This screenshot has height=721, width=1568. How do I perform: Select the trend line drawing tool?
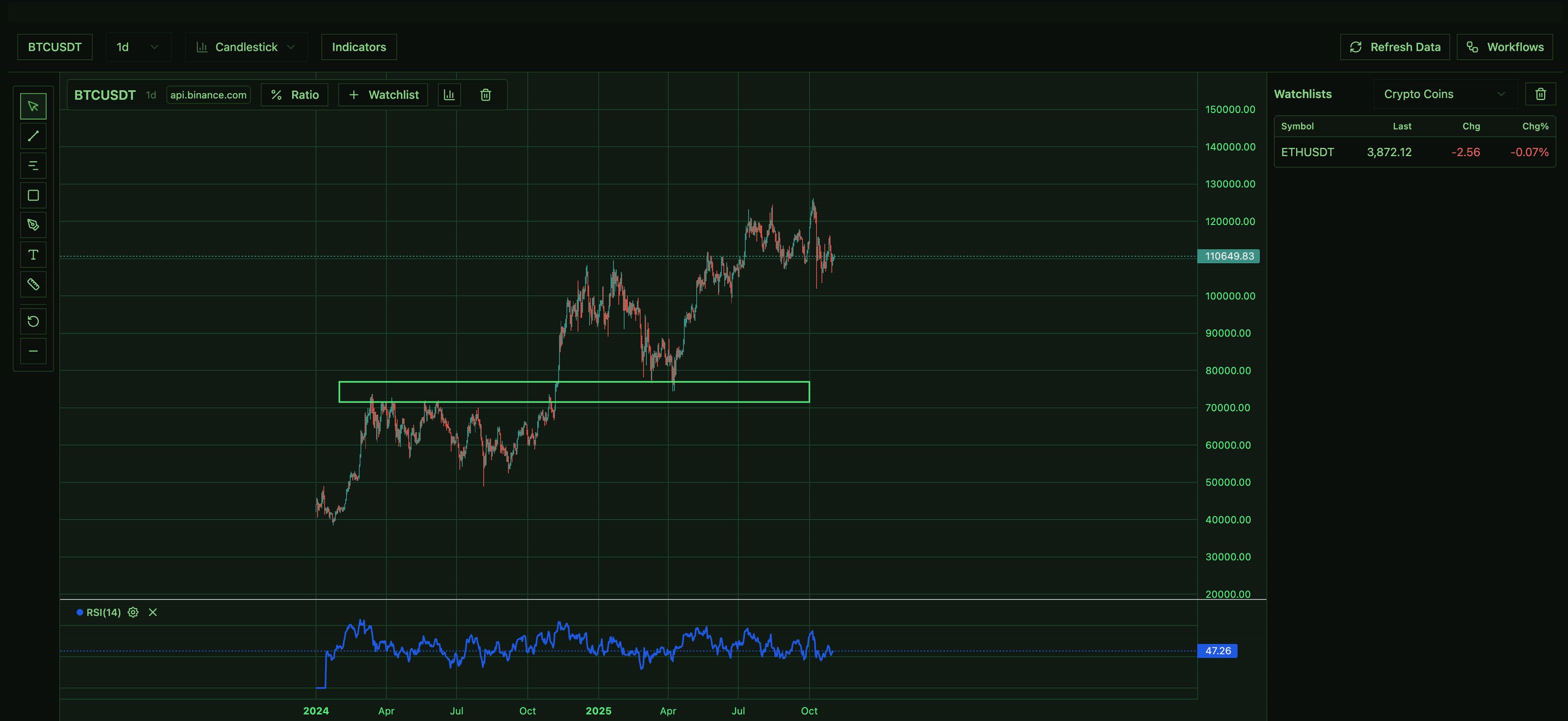pos(33,136)
